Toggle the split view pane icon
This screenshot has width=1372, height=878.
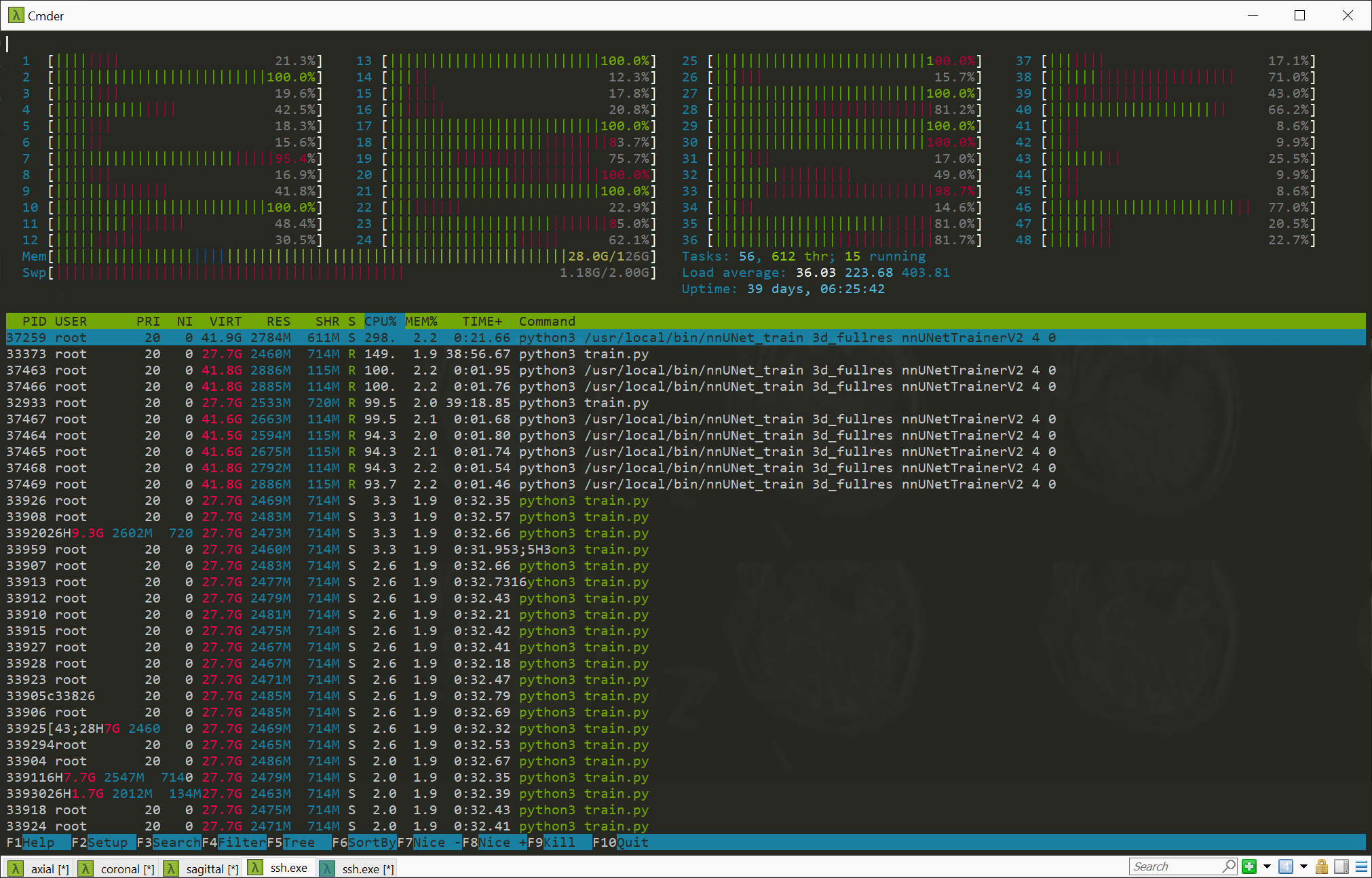(1340, 866)
